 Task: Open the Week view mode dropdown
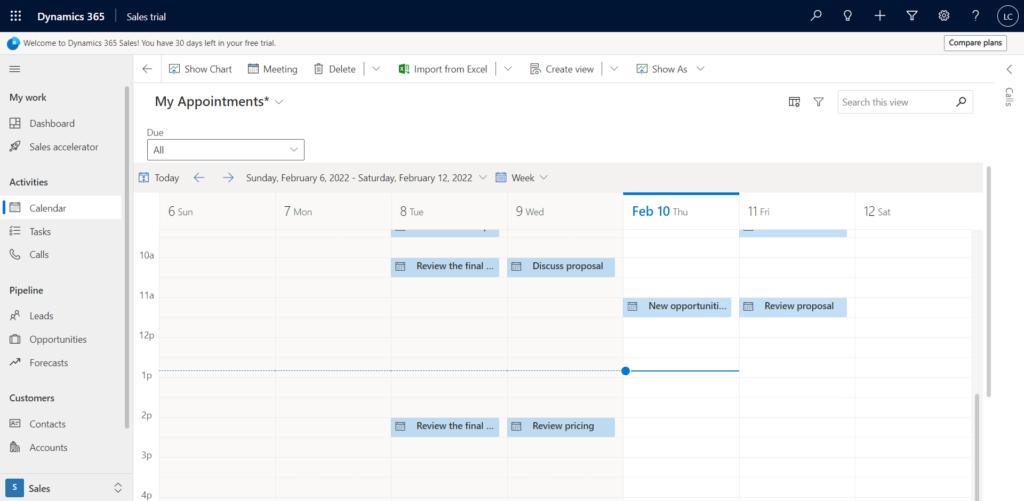pyautogui.click(x=521, y=177)
